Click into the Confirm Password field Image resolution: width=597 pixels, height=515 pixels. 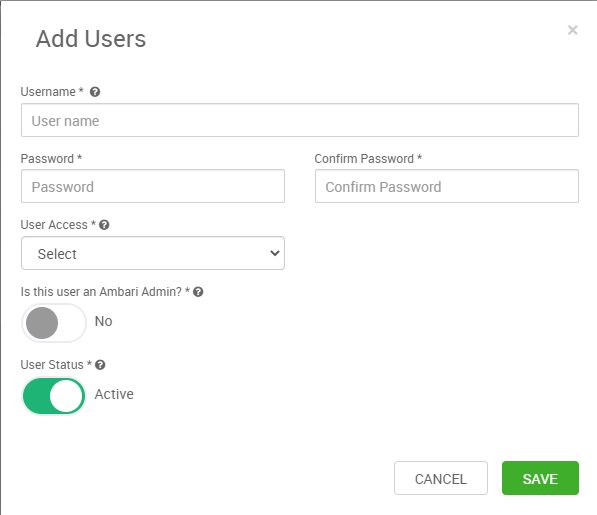(447, 186)
